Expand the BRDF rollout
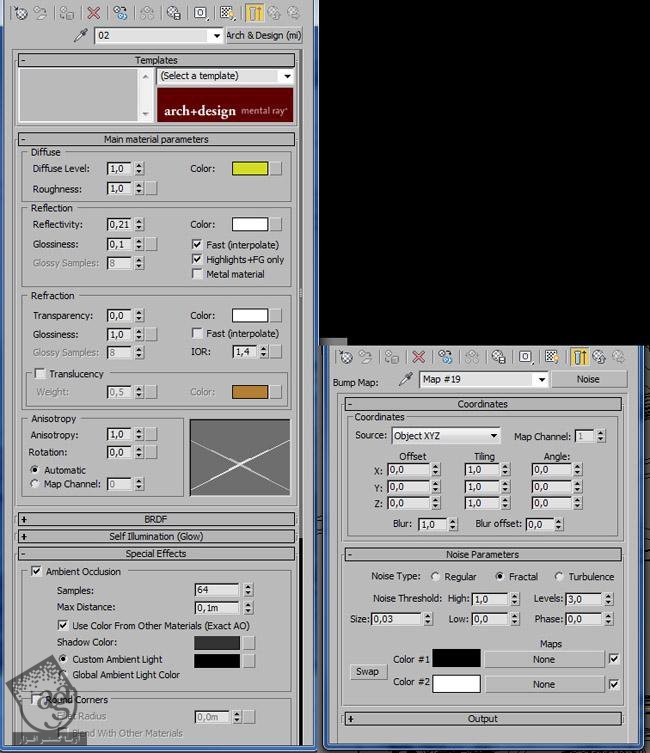This screenshot has height=753, width=650. point(156,519)
